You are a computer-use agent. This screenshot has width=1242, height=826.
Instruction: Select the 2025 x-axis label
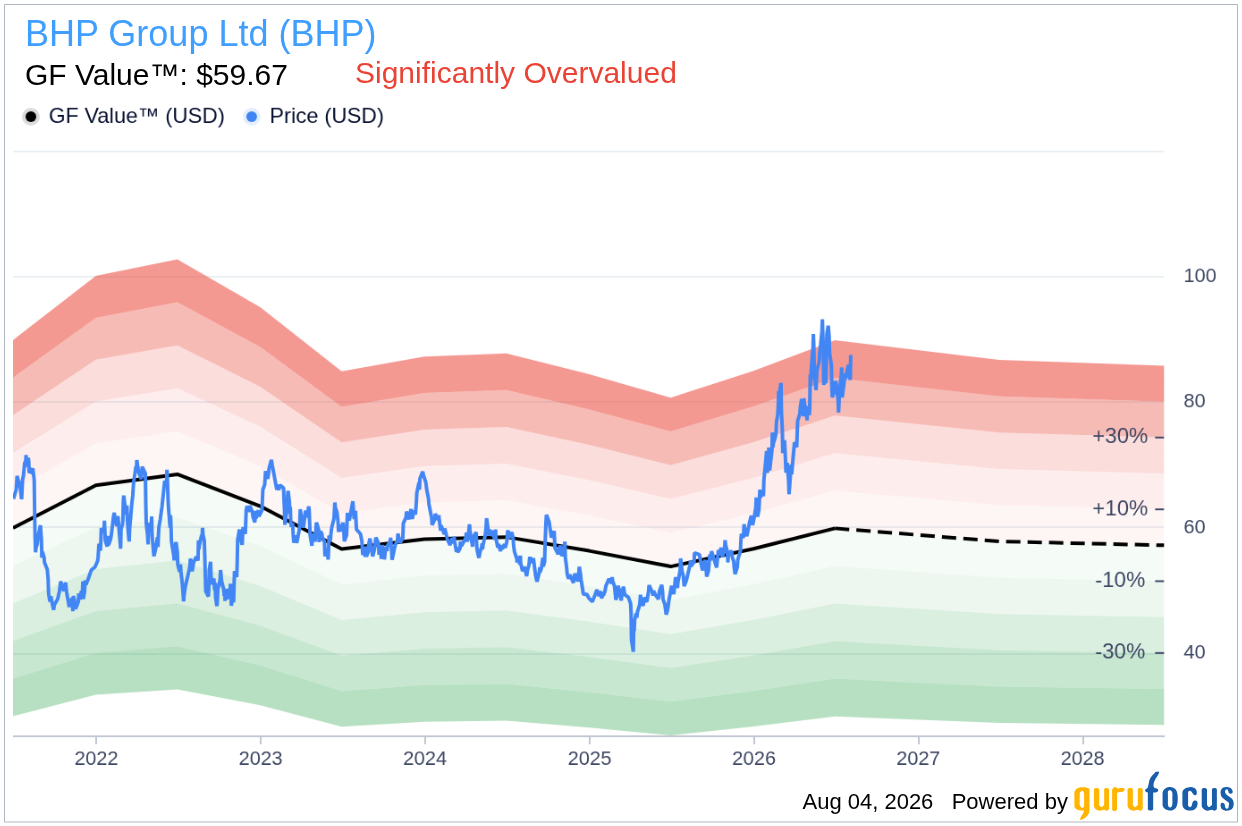pos(589,758)
